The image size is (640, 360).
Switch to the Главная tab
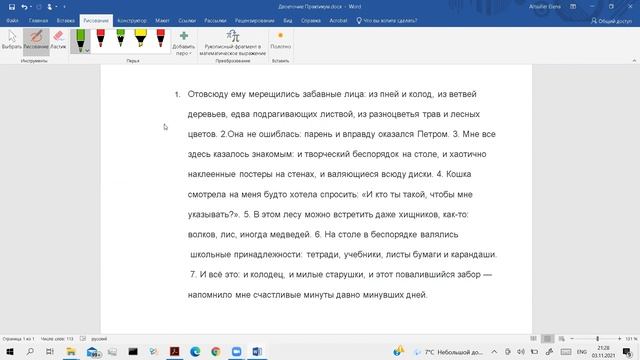[x=38, y=20]
